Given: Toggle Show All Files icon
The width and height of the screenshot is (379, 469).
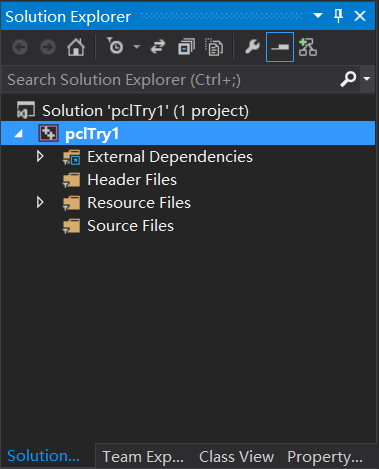Looking at the screenshot, I should pyautogui.click(x=214, y=47).
